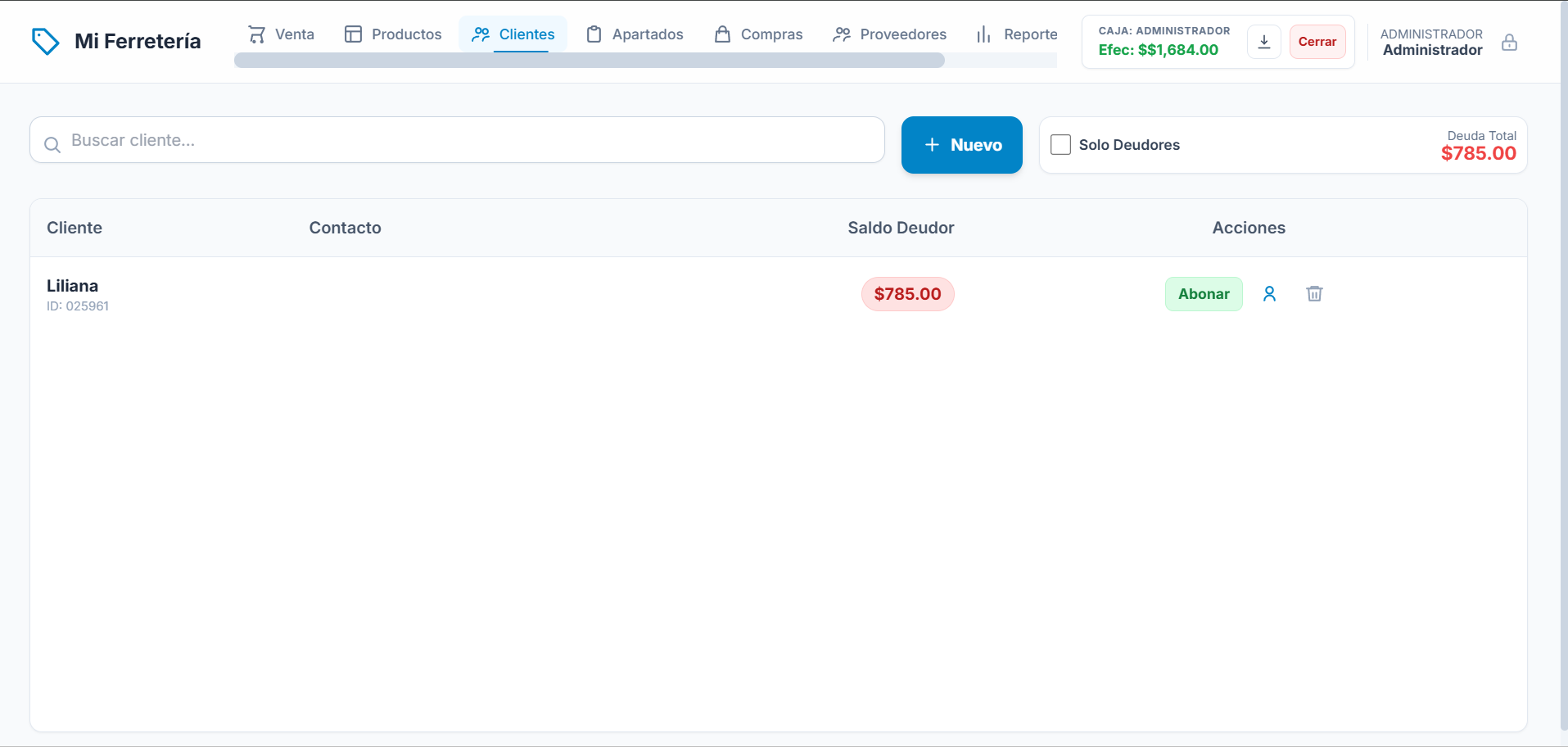Click the Cliente column header

point(75,228)
